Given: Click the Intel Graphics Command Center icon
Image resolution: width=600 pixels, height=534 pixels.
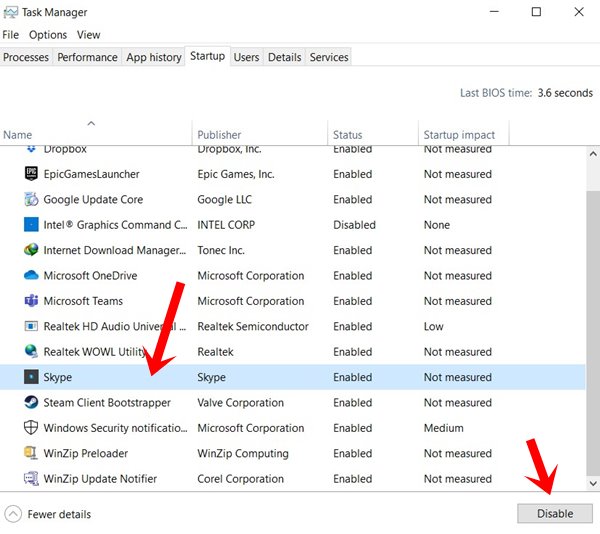Looking at the screenshot, I should [31, 225].
